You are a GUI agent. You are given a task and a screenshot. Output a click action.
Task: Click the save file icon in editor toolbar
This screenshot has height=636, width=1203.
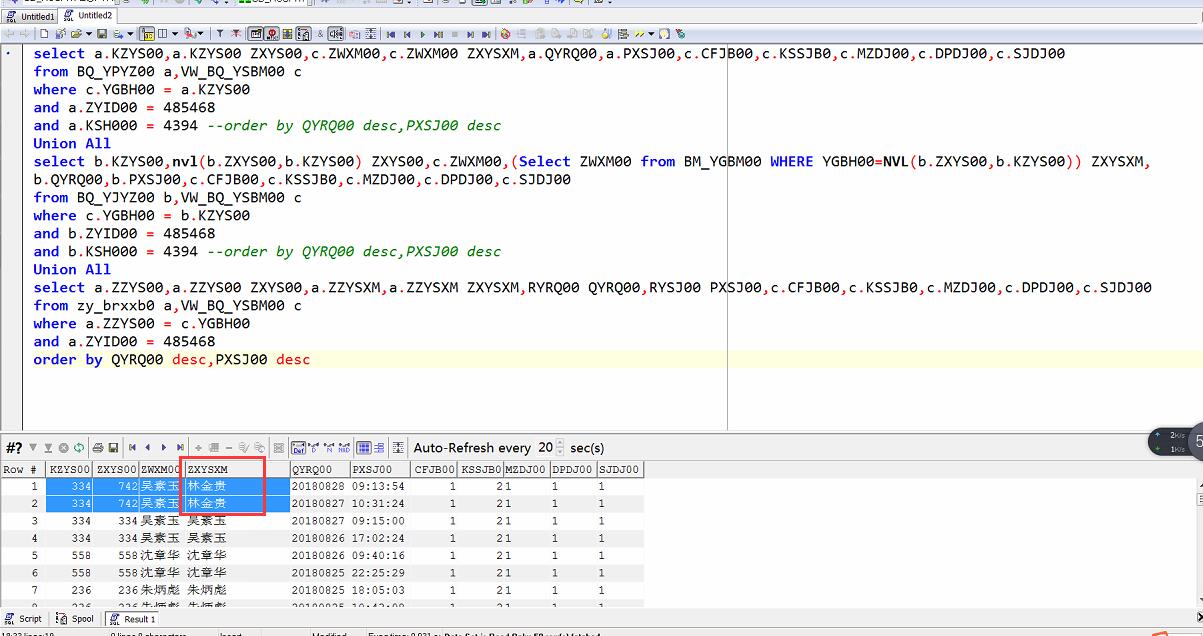[100, 34]
